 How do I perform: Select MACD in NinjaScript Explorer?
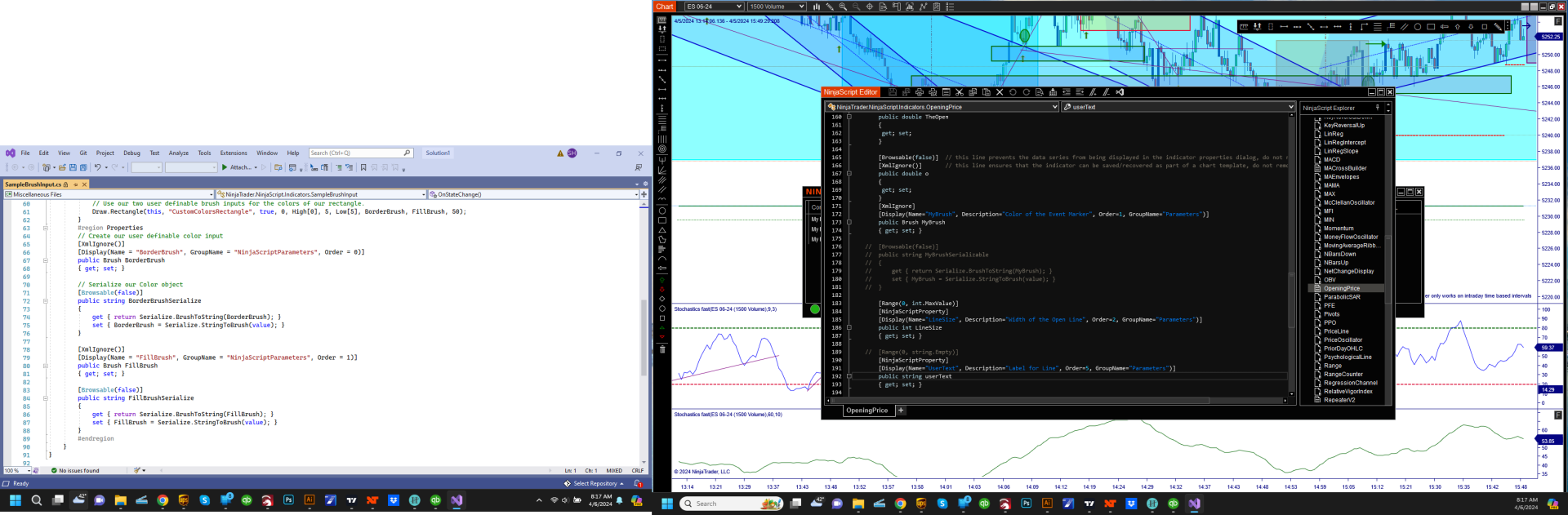(x=1332, y=160)
